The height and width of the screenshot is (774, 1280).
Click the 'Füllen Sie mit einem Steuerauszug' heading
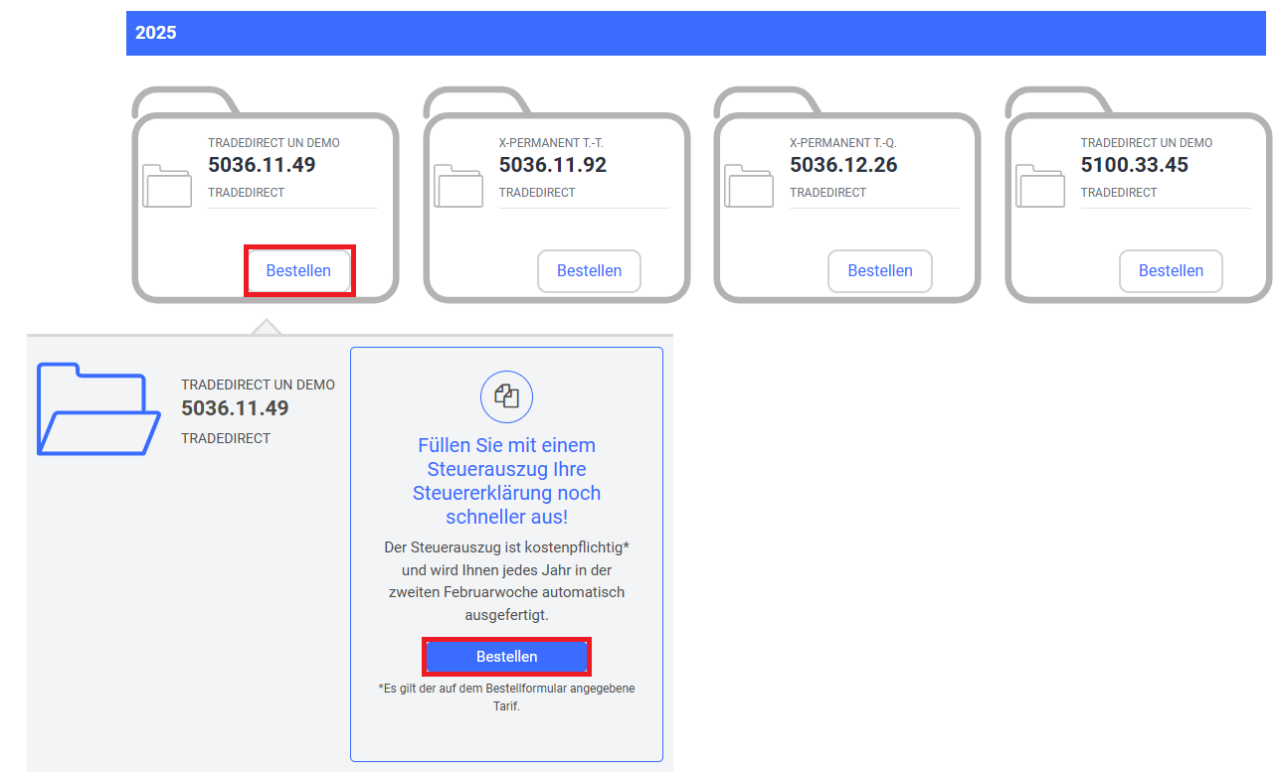(x=507, y=481)
